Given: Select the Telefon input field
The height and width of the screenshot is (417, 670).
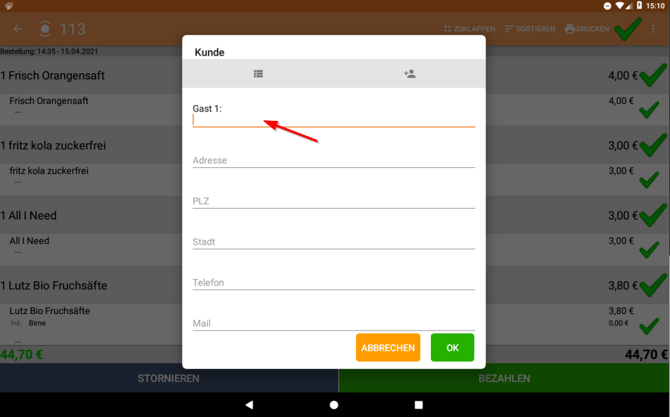Looking at the screenshot, I should coord(334,282).
